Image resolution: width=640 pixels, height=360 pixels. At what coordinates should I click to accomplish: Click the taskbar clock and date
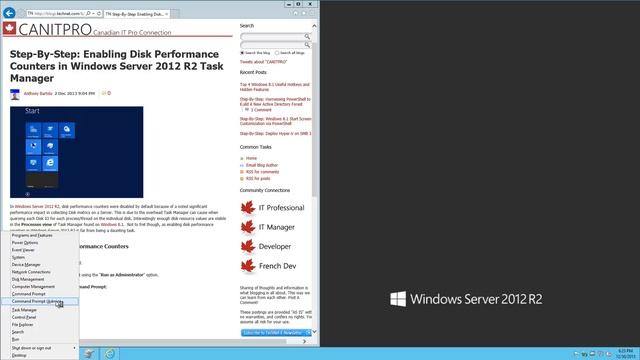(x=625, y=353)
